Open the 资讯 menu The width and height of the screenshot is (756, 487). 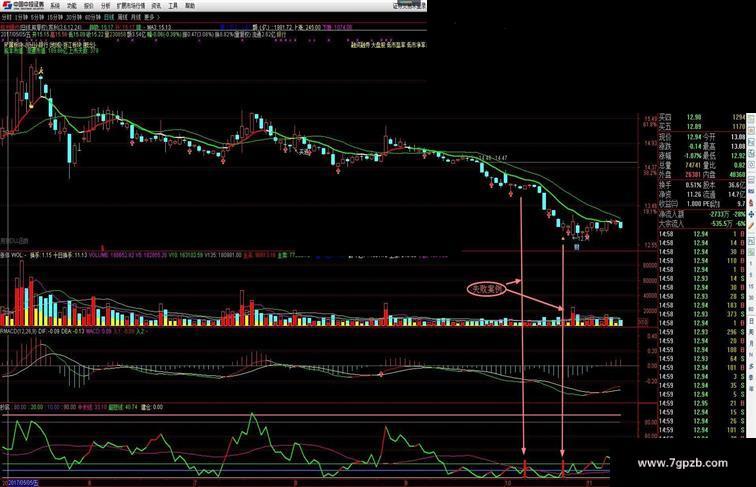156,6
